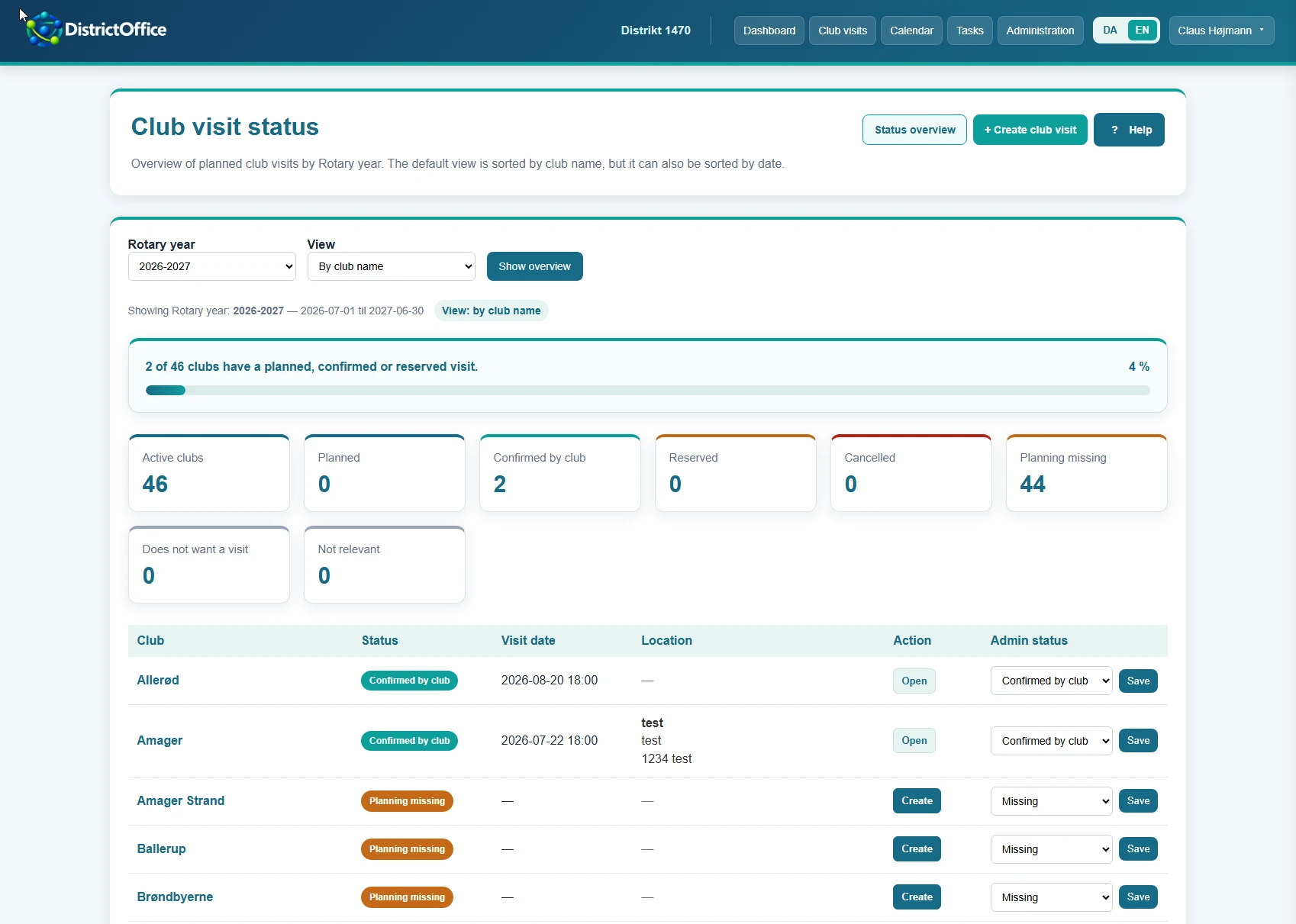Open the View dropdown
The image size is (1296, 924).
(x=391, y=266)
